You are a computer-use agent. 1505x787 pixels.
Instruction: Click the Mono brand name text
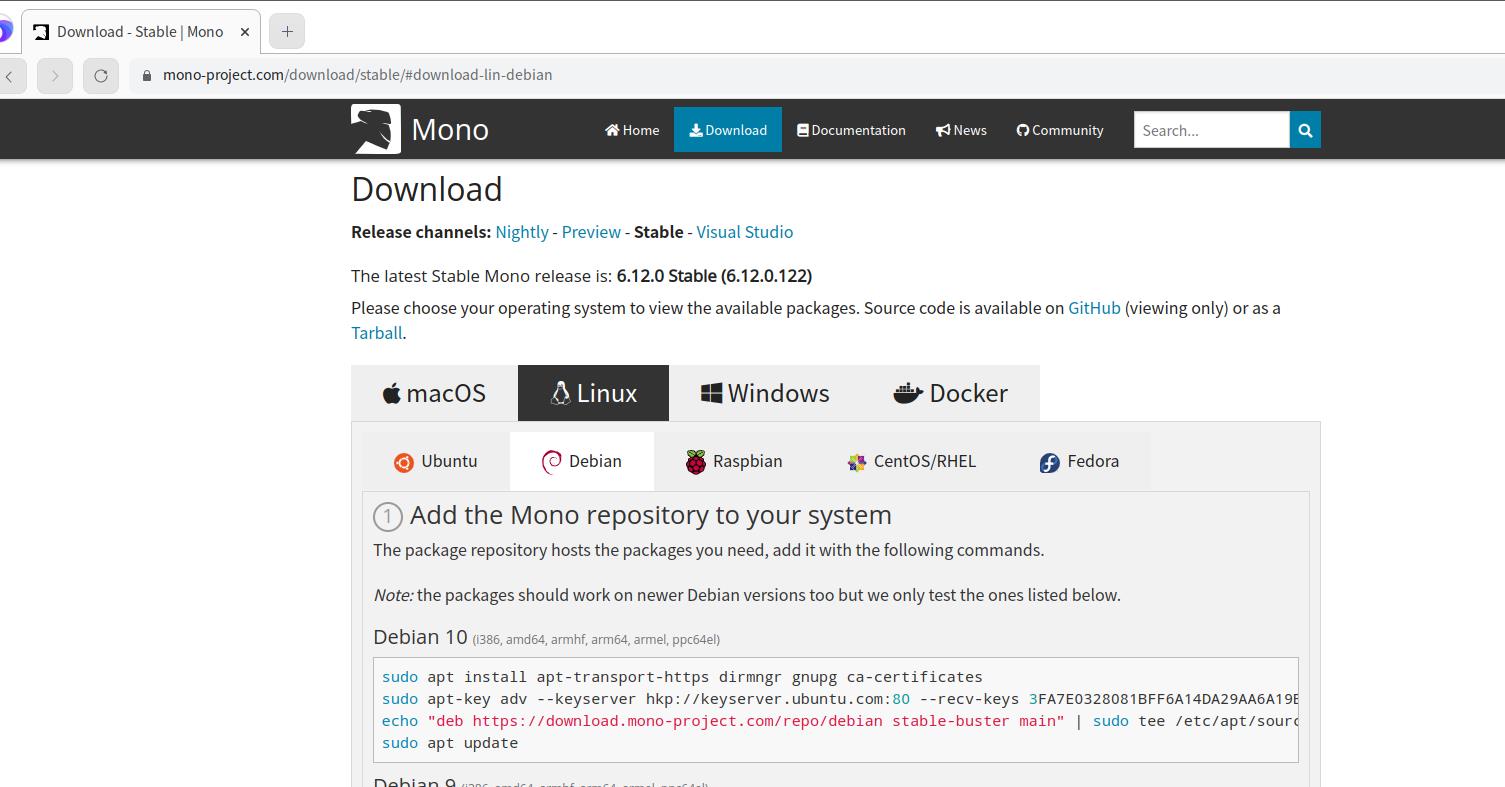click(x=450, y=130)
